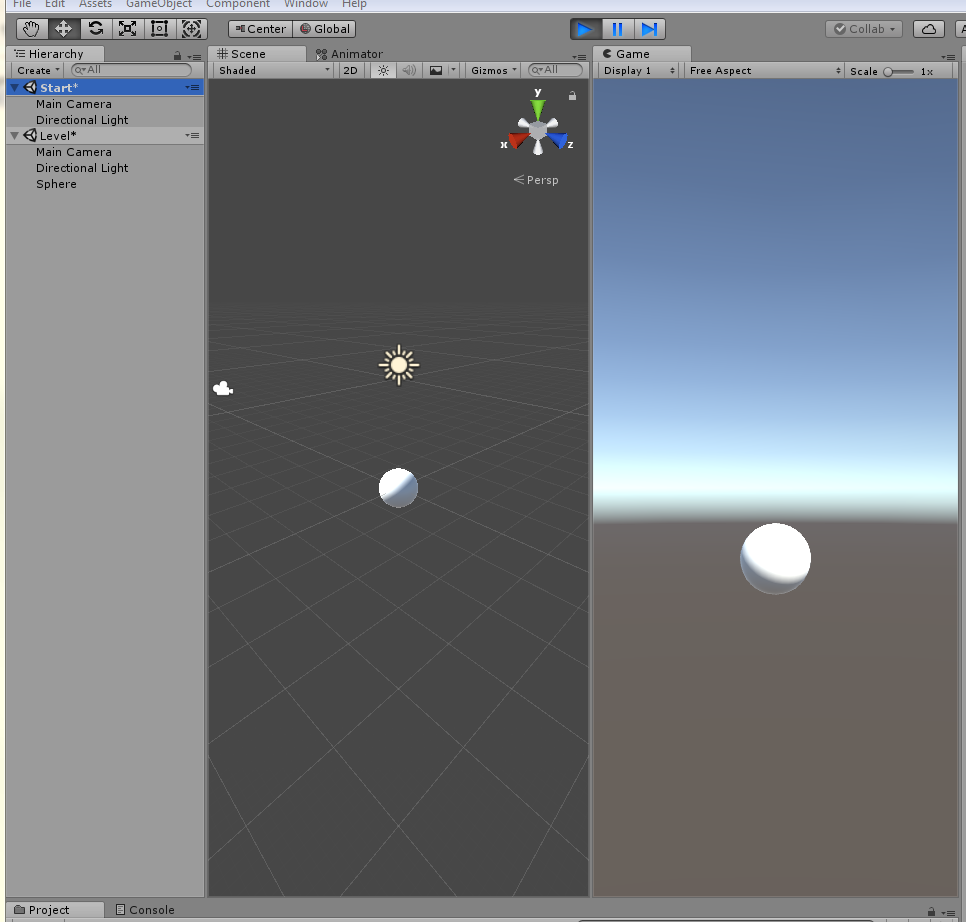Select the Rotate tool
Screen dimensions: 966x922
94,29
